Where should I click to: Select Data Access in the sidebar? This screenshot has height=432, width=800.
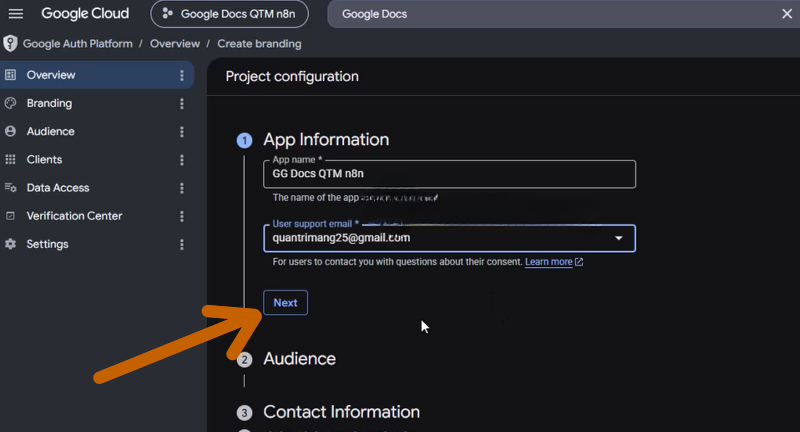click(x=97, y=188)
